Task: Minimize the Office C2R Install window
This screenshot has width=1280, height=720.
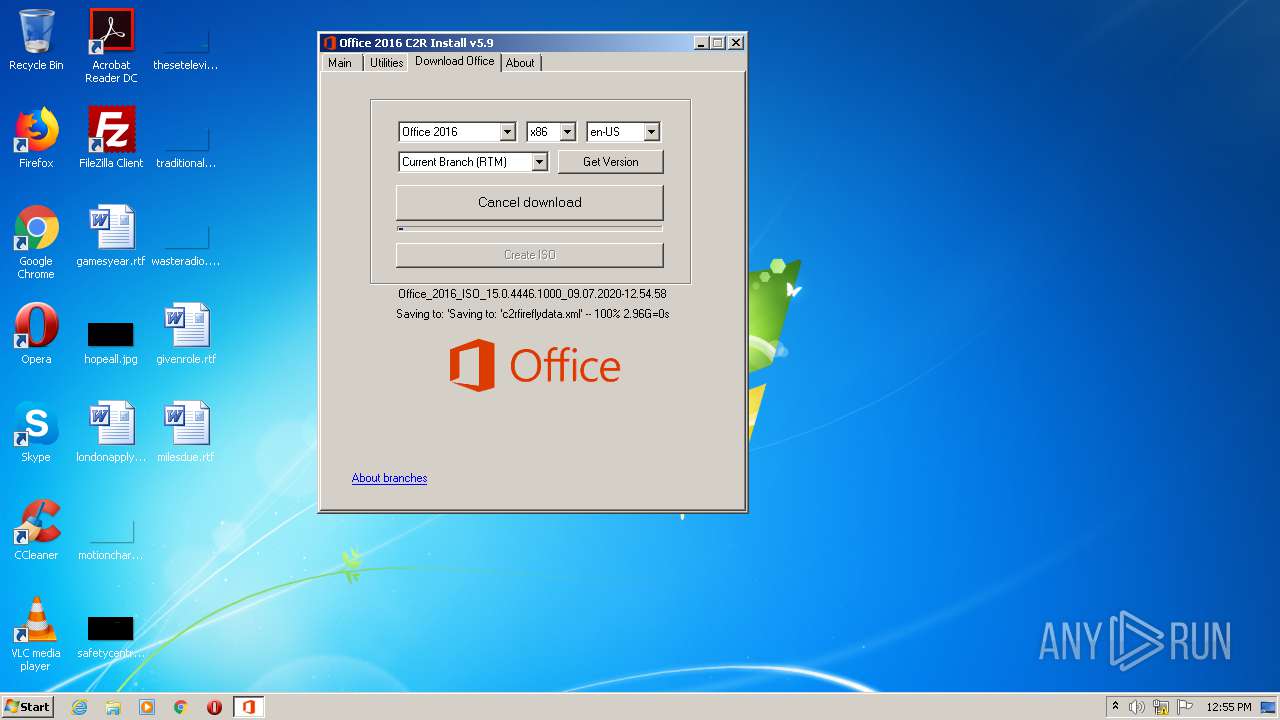Action: pos(701,43)
